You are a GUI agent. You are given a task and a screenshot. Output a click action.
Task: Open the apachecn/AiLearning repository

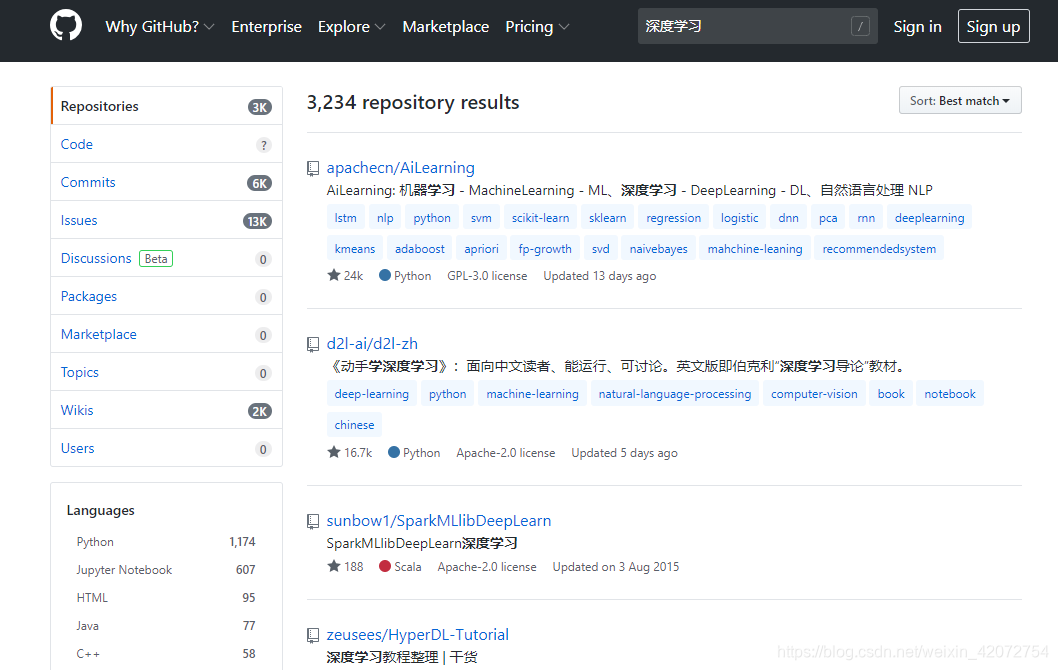[x=400, y=167]
